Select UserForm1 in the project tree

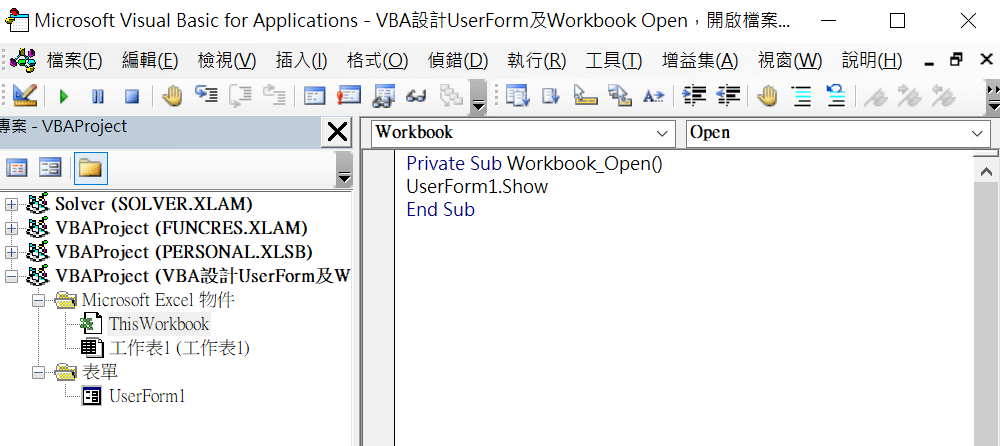(x=147, y=396)
